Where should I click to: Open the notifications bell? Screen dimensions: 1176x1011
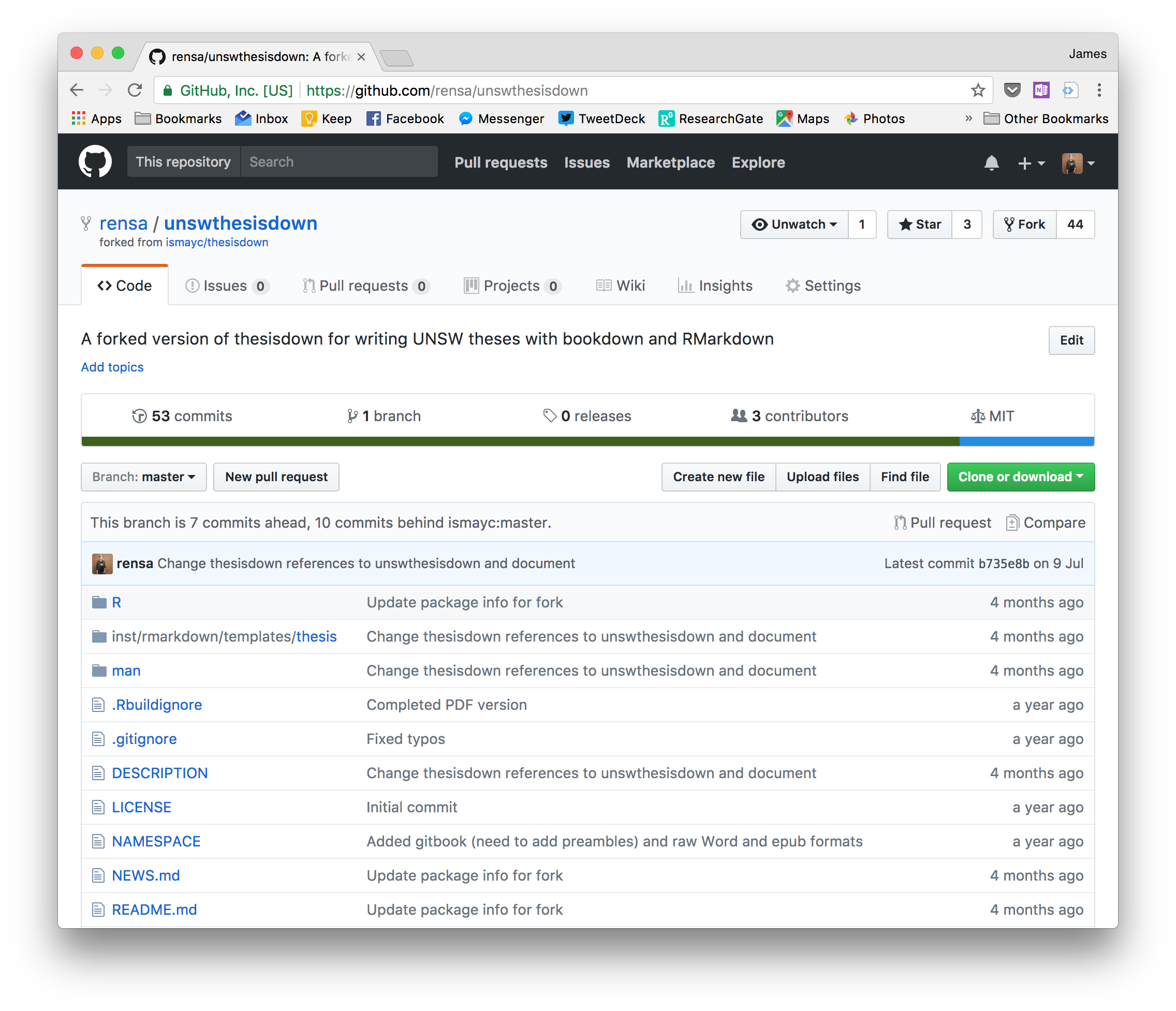991,163
